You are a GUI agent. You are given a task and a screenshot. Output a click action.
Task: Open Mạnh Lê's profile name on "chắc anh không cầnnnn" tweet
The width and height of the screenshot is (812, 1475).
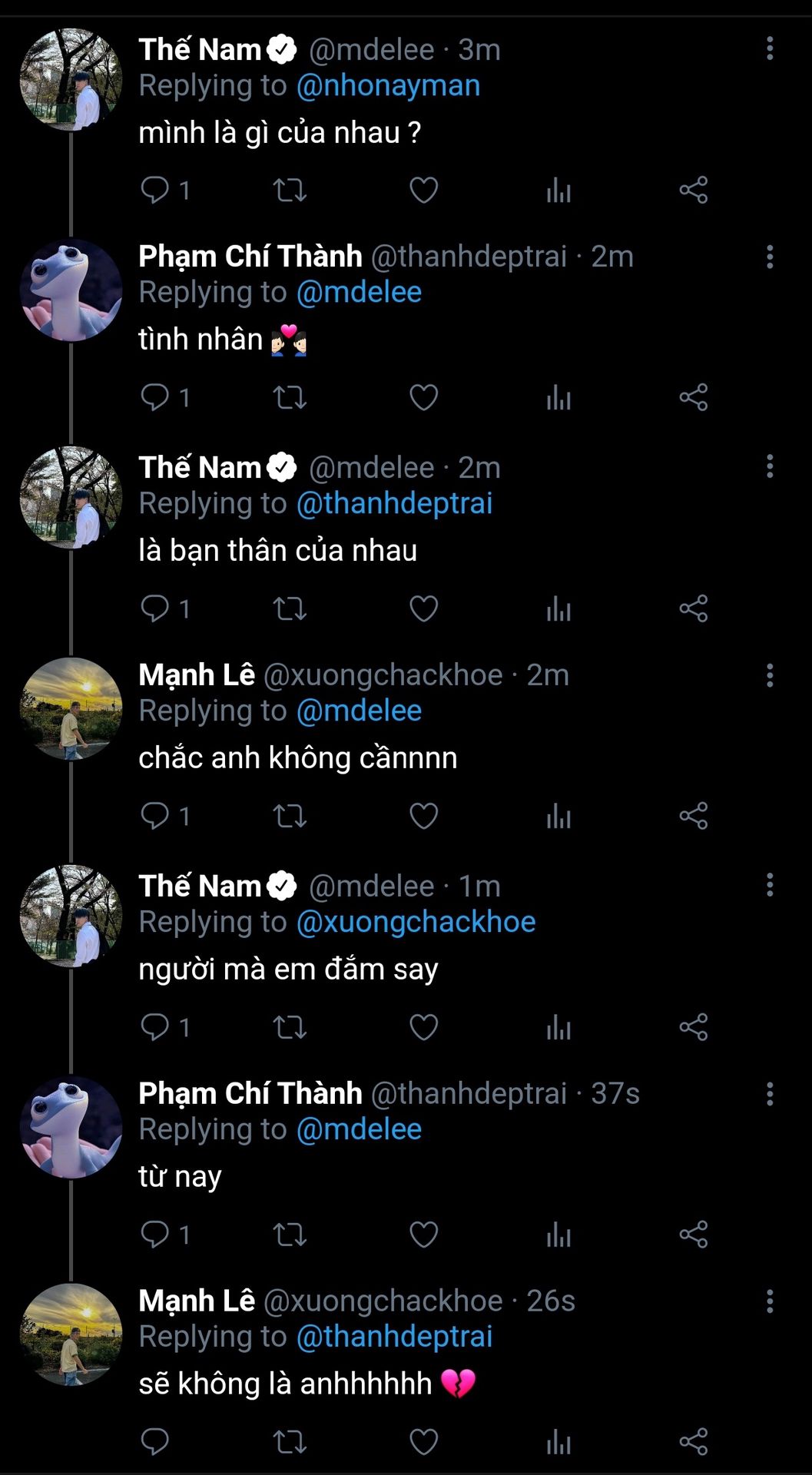point(197,675)
